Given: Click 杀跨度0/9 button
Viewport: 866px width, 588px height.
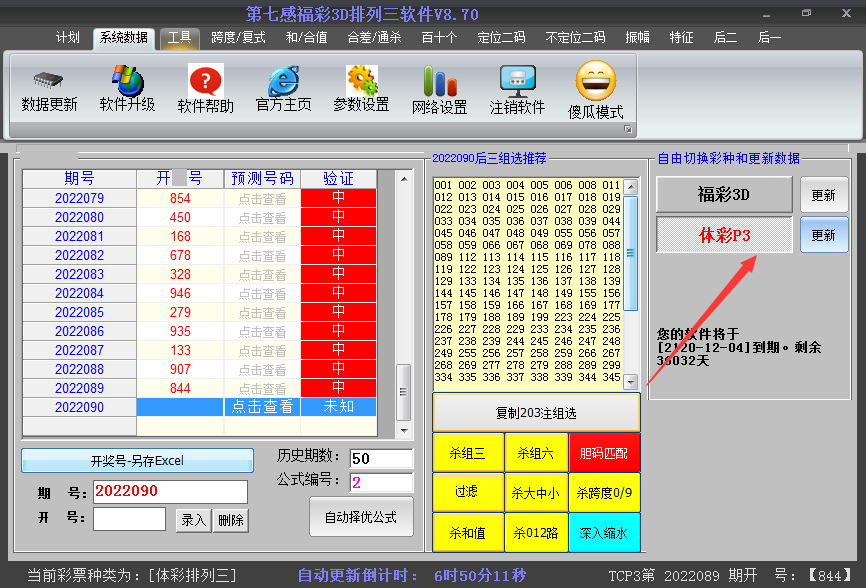Looking at the screenshot, I should click(x=604, y=492).
